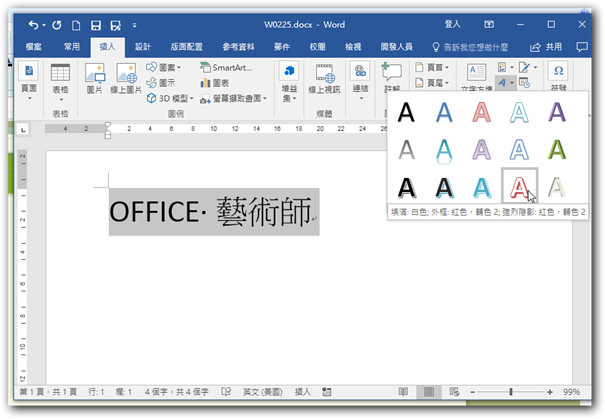Click the 圖表 (Chart) button
The width and height of the screenshot is (605, 419).
coord(215,83)
